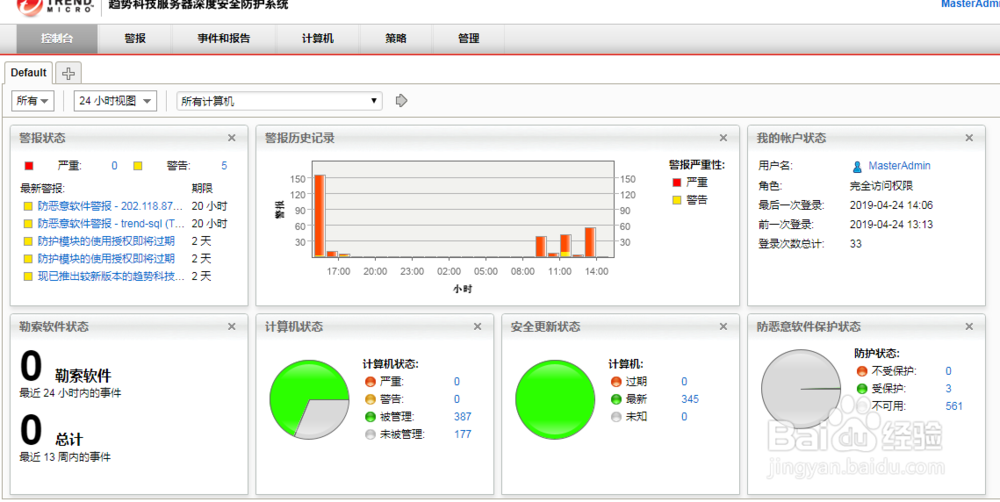Click gray 未知 ball icon

pos(616,417)
